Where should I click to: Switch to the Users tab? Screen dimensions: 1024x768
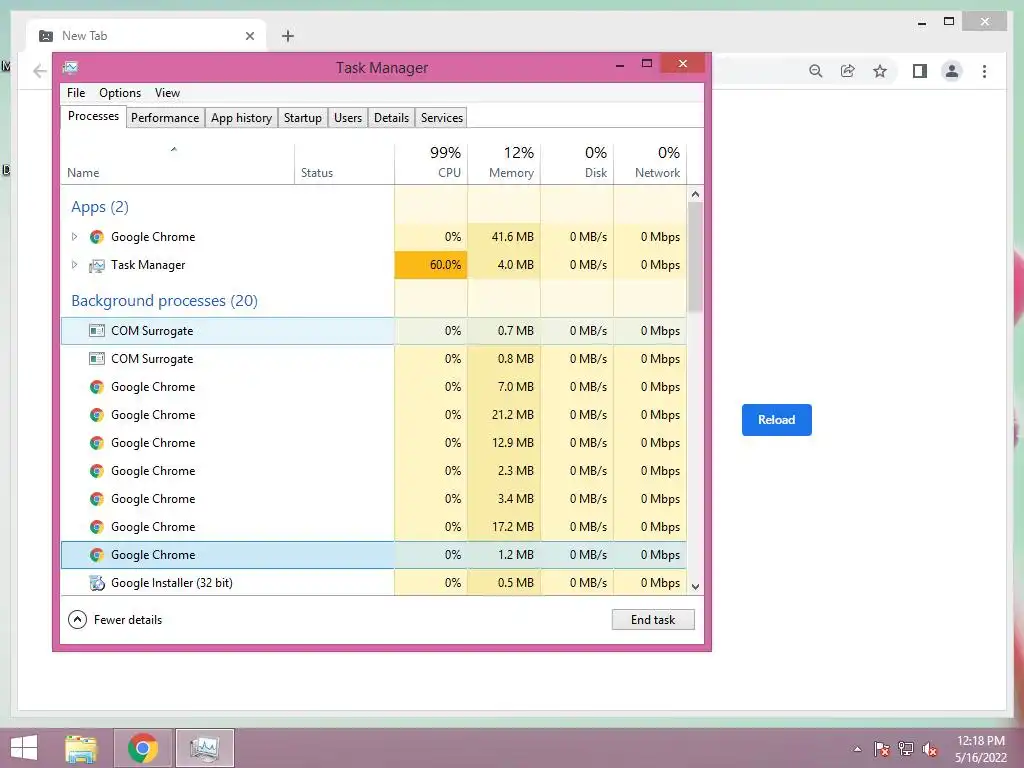point(347,118)
